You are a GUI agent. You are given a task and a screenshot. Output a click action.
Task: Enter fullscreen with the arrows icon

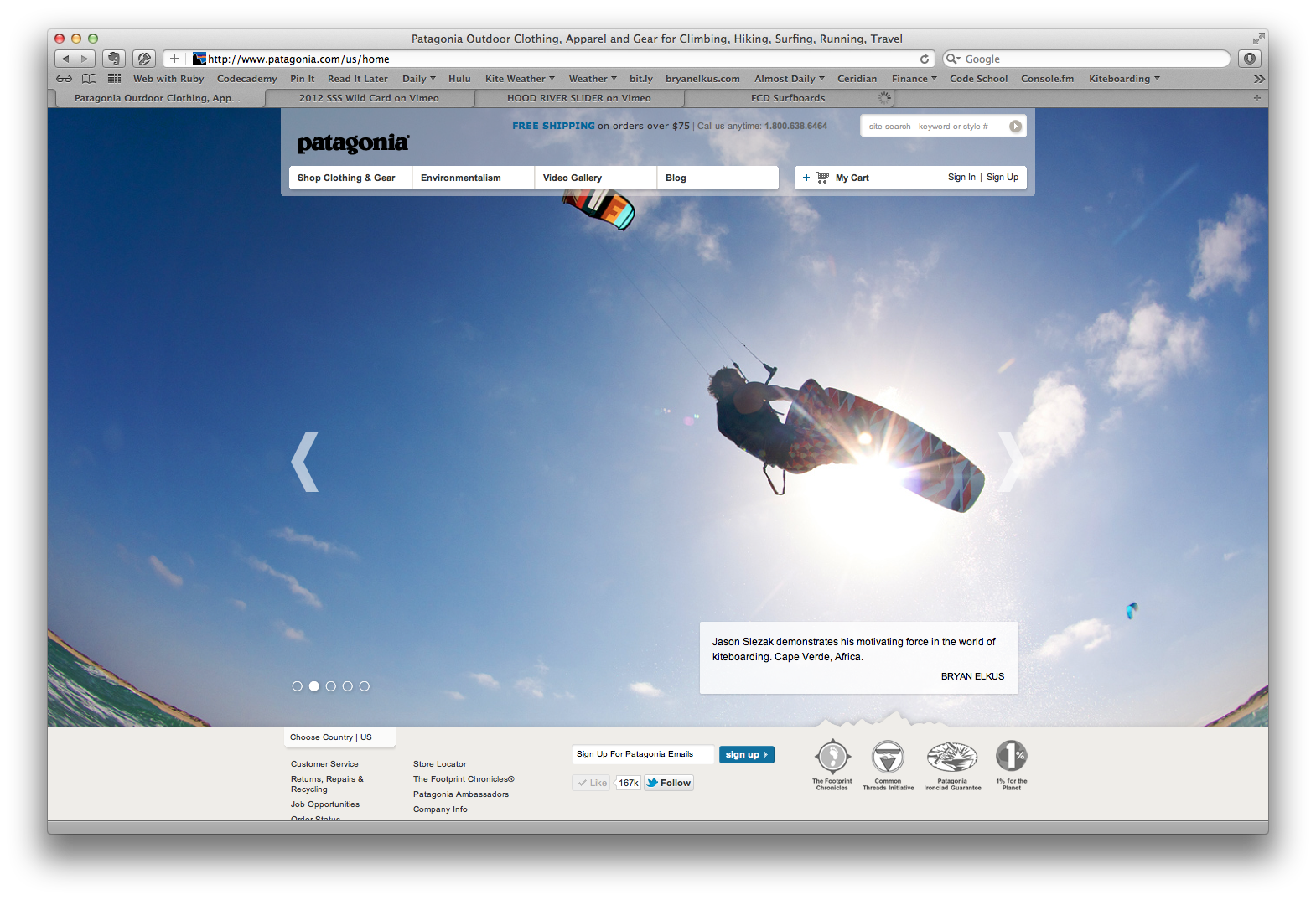[1258, 39]
